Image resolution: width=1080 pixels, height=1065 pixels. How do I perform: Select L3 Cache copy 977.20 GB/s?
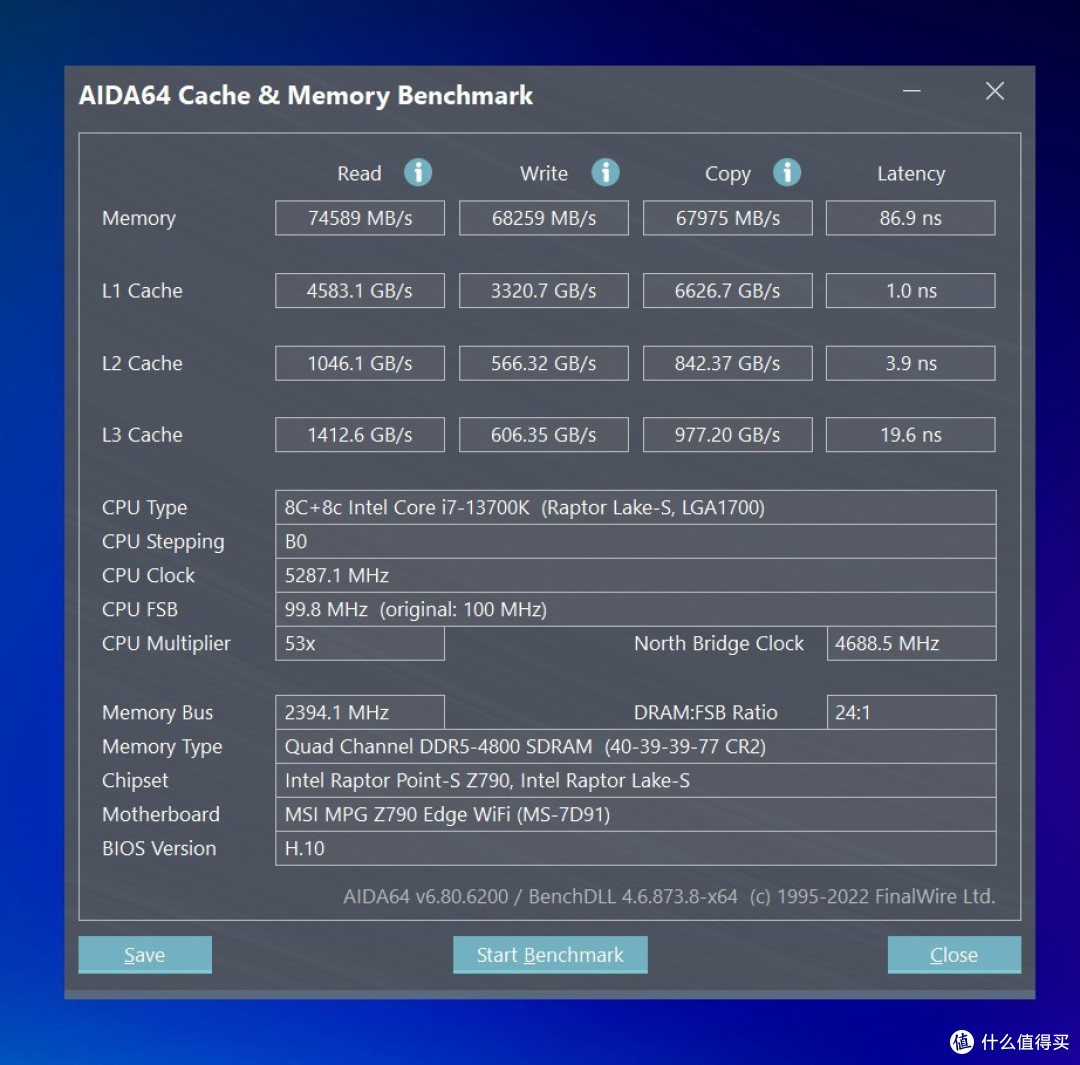point(727,435)
